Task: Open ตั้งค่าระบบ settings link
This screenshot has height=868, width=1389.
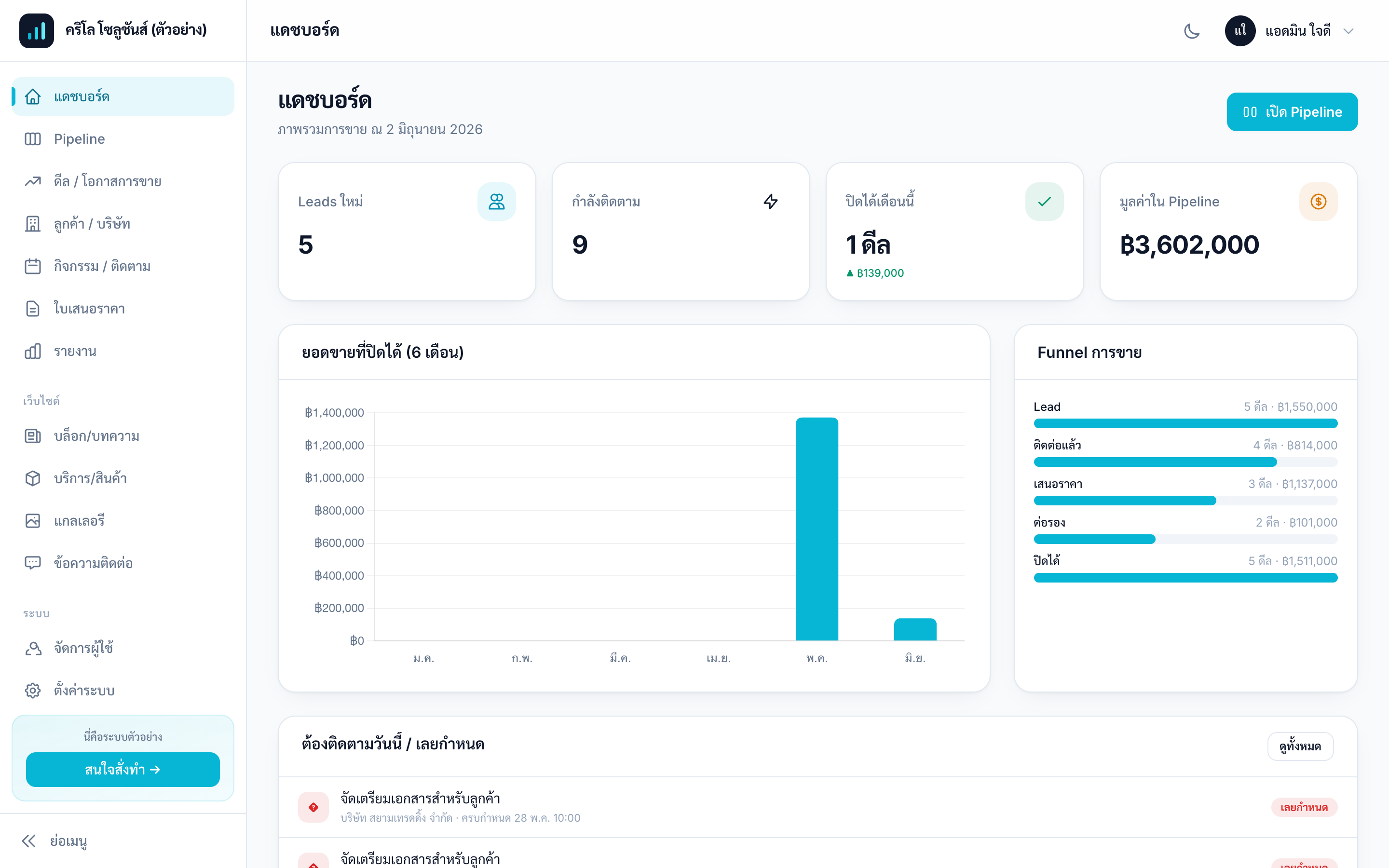Action: 123,691
